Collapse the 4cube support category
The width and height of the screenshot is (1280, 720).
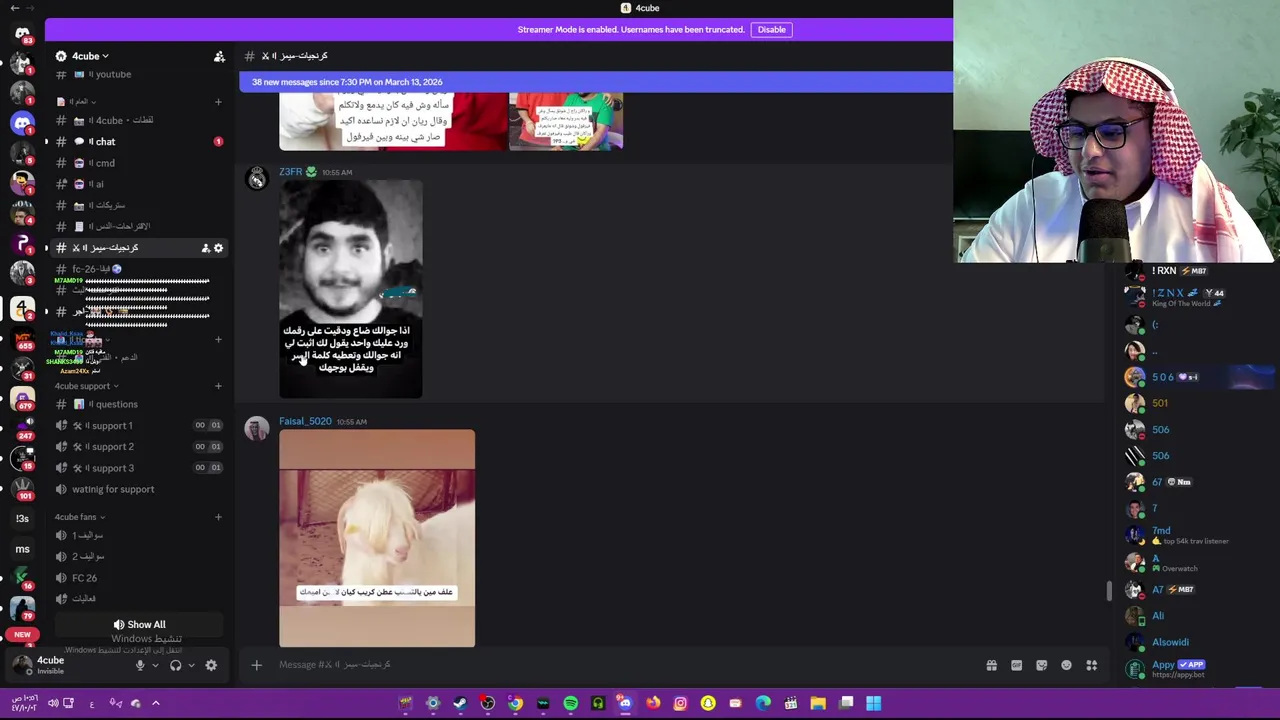86,386
